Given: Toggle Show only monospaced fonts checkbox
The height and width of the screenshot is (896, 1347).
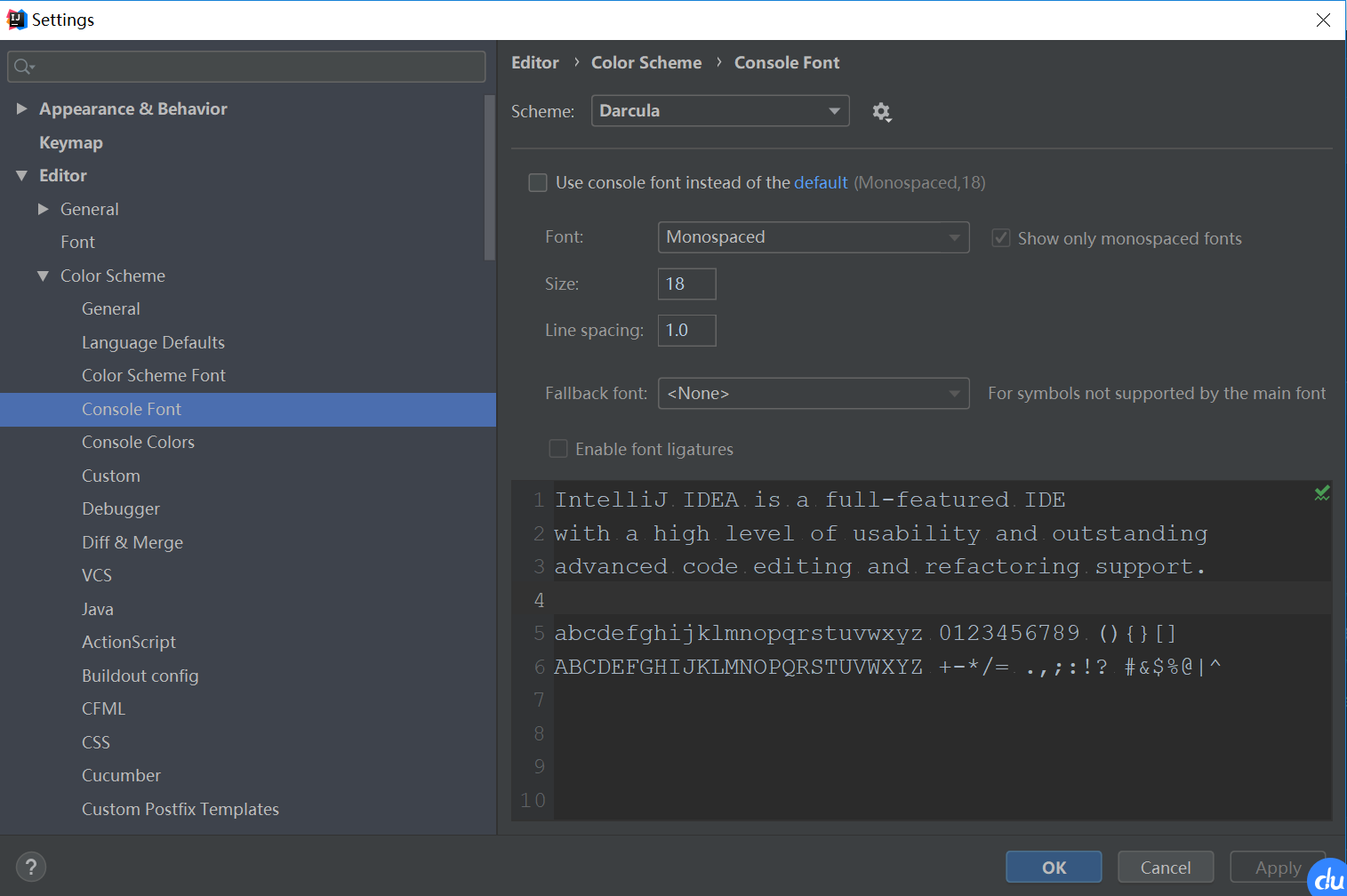Looking at the screenshot, I should tap(1001, 238).
